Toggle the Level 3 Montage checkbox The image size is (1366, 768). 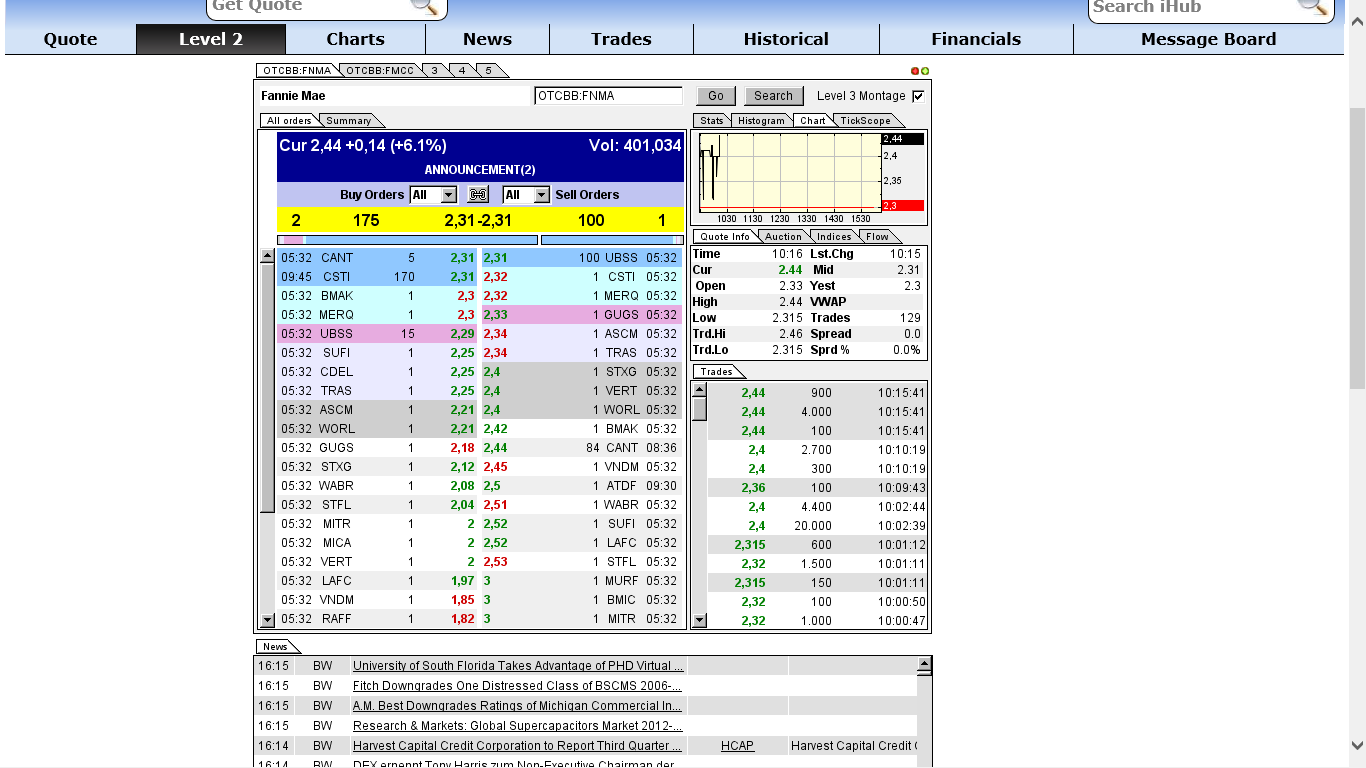(x=918, y=96)
